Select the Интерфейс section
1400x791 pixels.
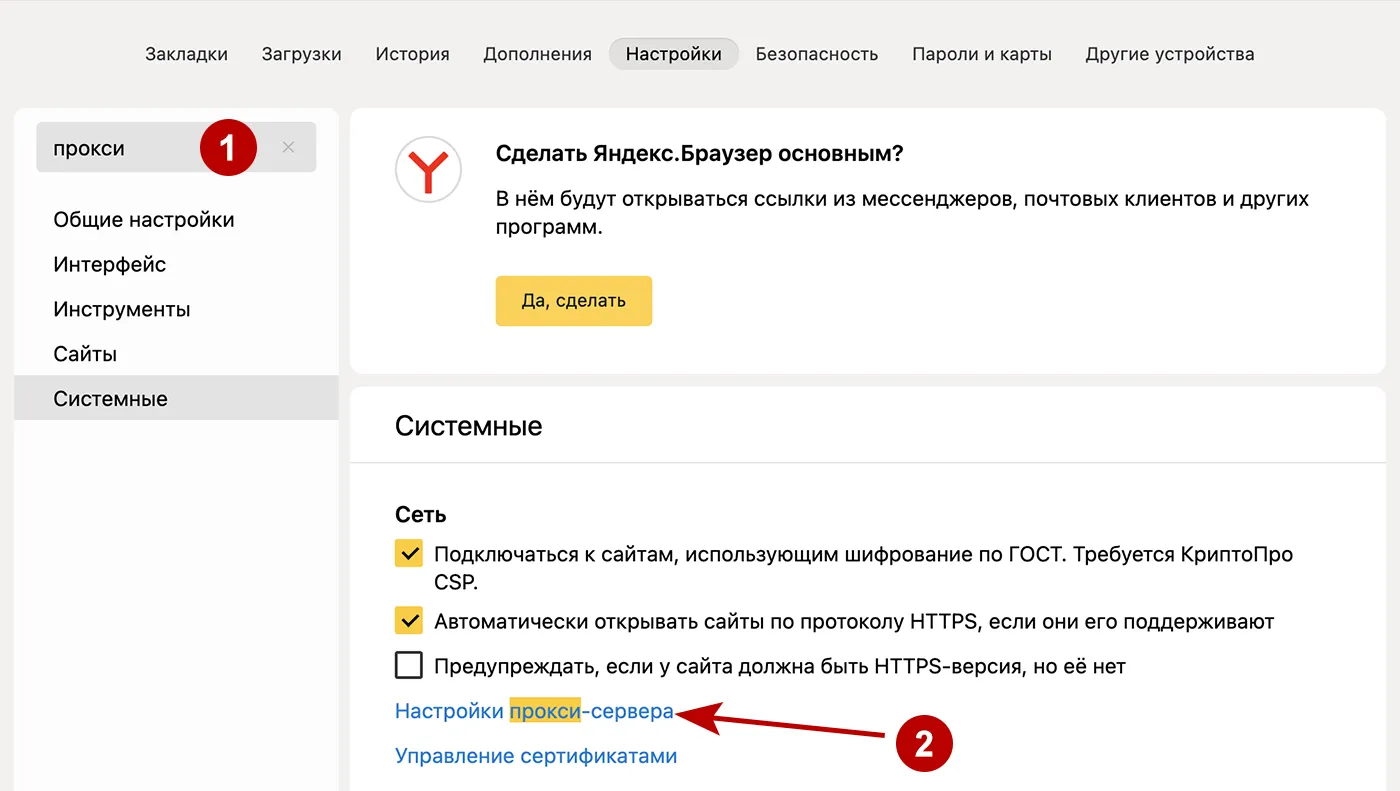coord(108,264)
